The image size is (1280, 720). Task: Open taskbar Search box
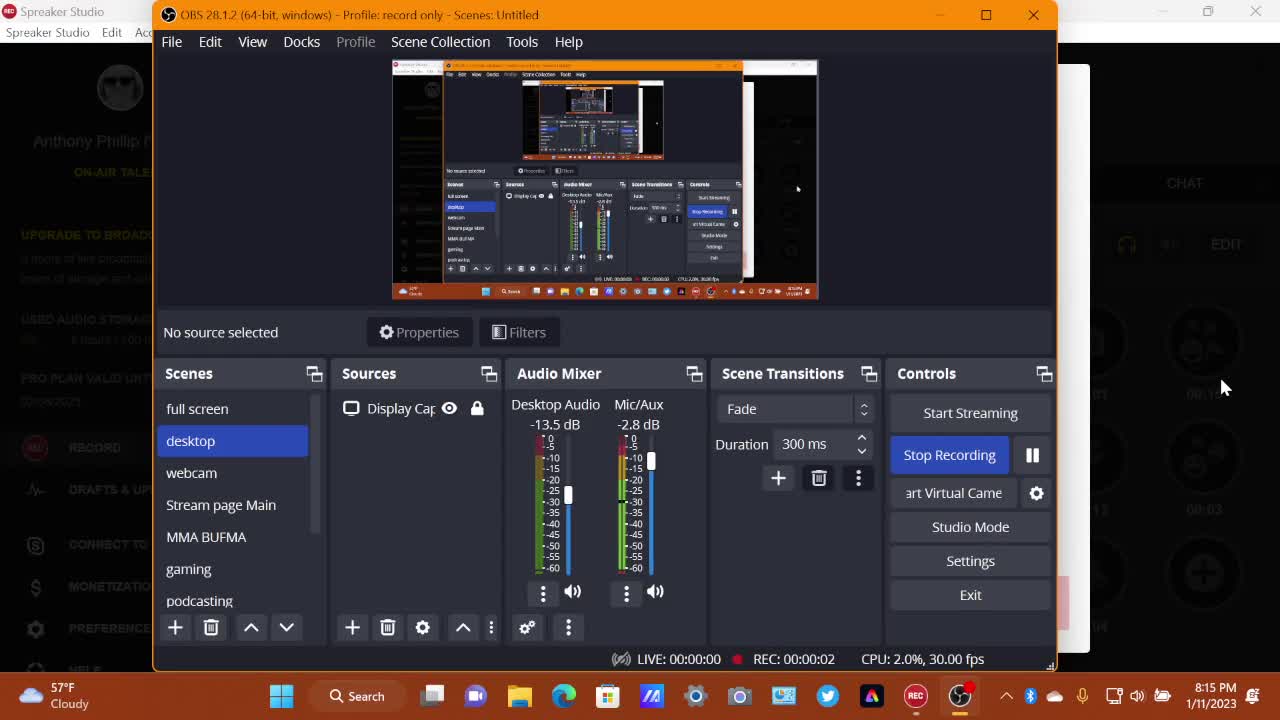pos(358,696)
